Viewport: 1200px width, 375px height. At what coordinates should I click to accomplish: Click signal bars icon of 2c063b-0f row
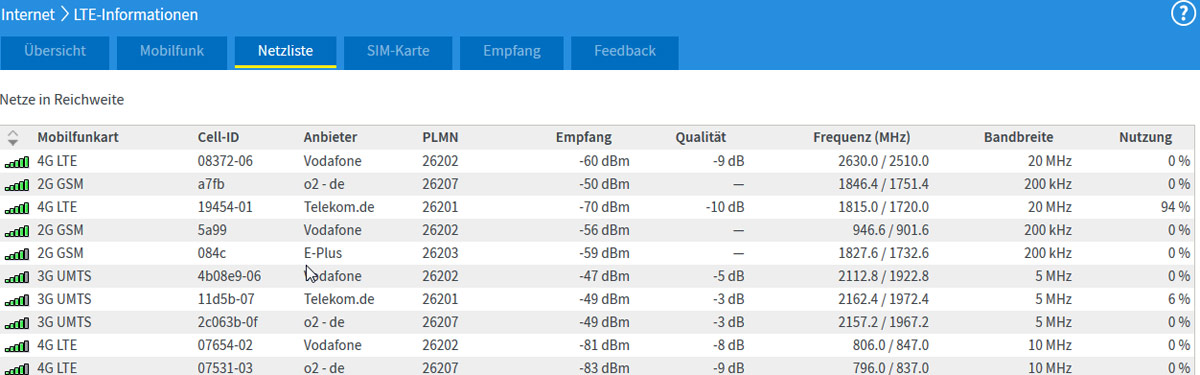tap(17, 322)
